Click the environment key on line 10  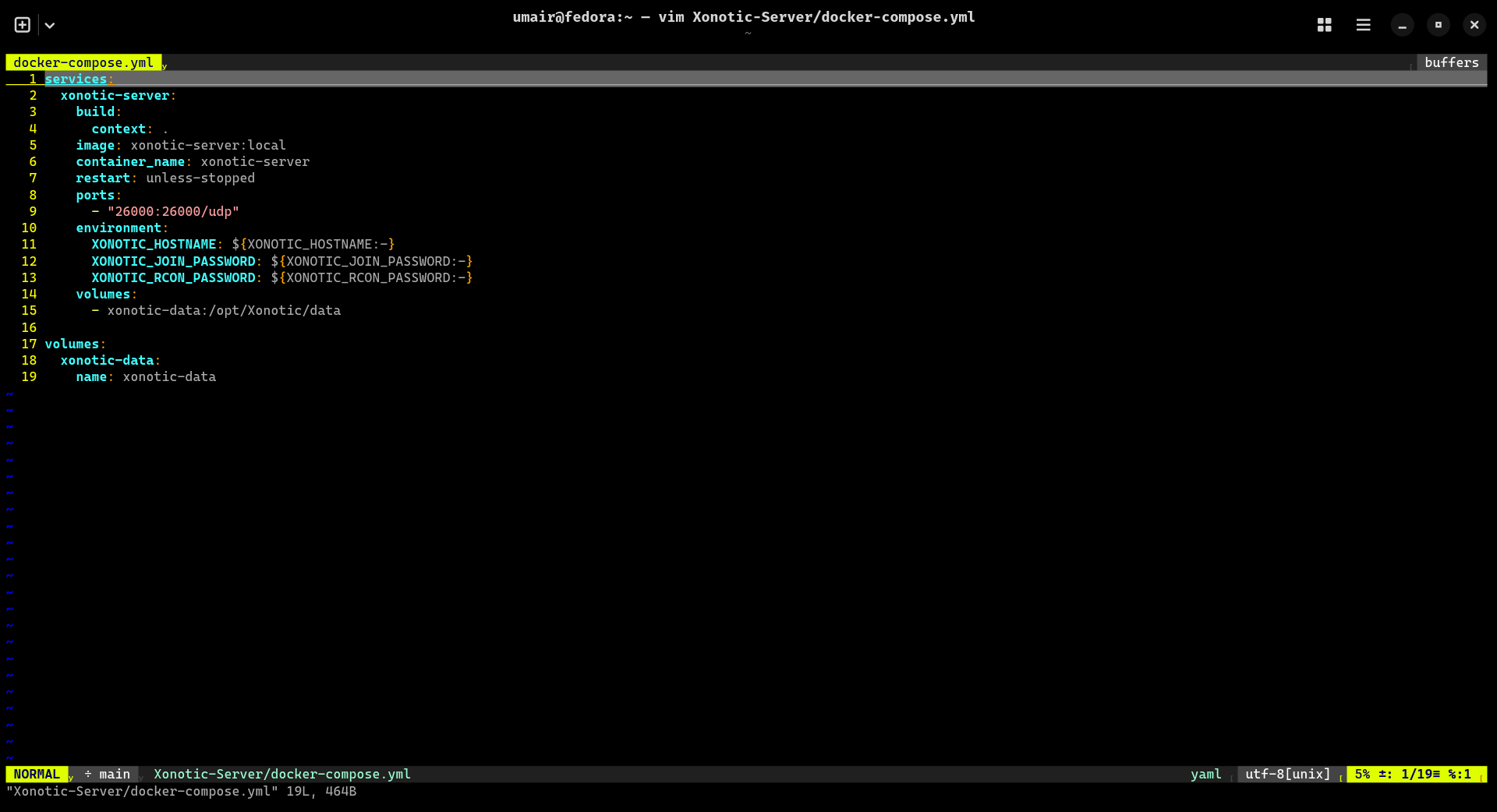tap(119, 228)
